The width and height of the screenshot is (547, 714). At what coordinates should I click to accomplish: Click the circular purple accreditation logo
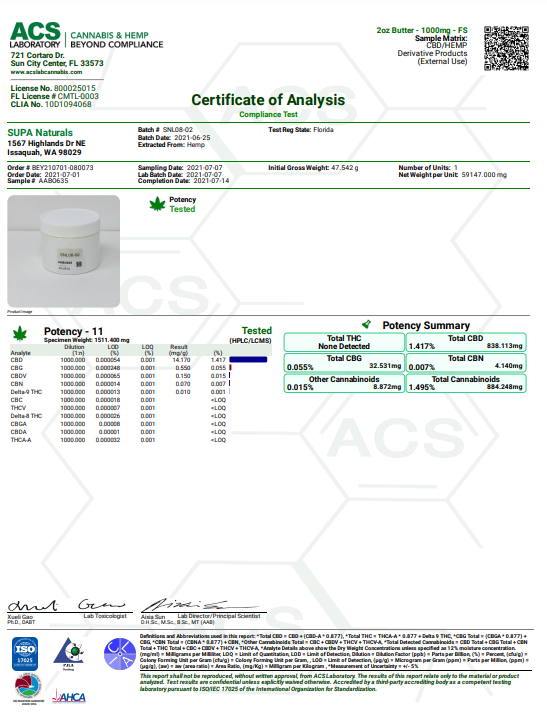click(x=120, y=654)
